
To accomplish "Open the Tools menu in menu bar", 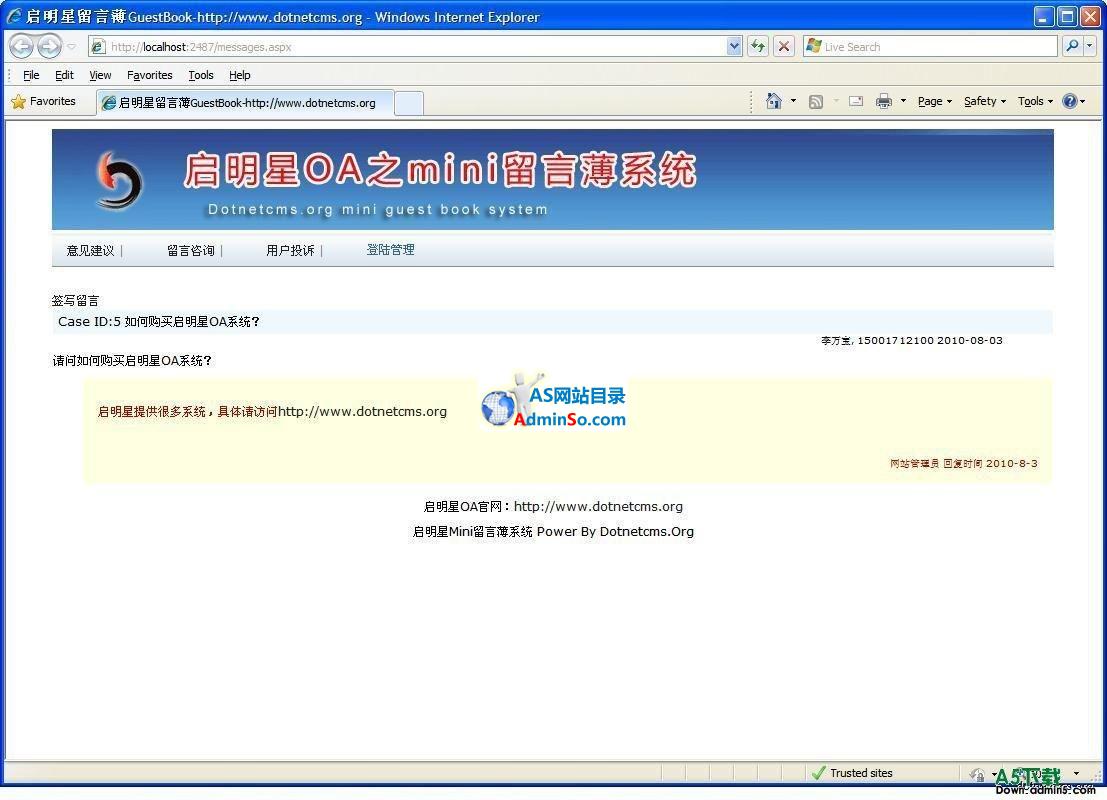I will click(201, 75).
